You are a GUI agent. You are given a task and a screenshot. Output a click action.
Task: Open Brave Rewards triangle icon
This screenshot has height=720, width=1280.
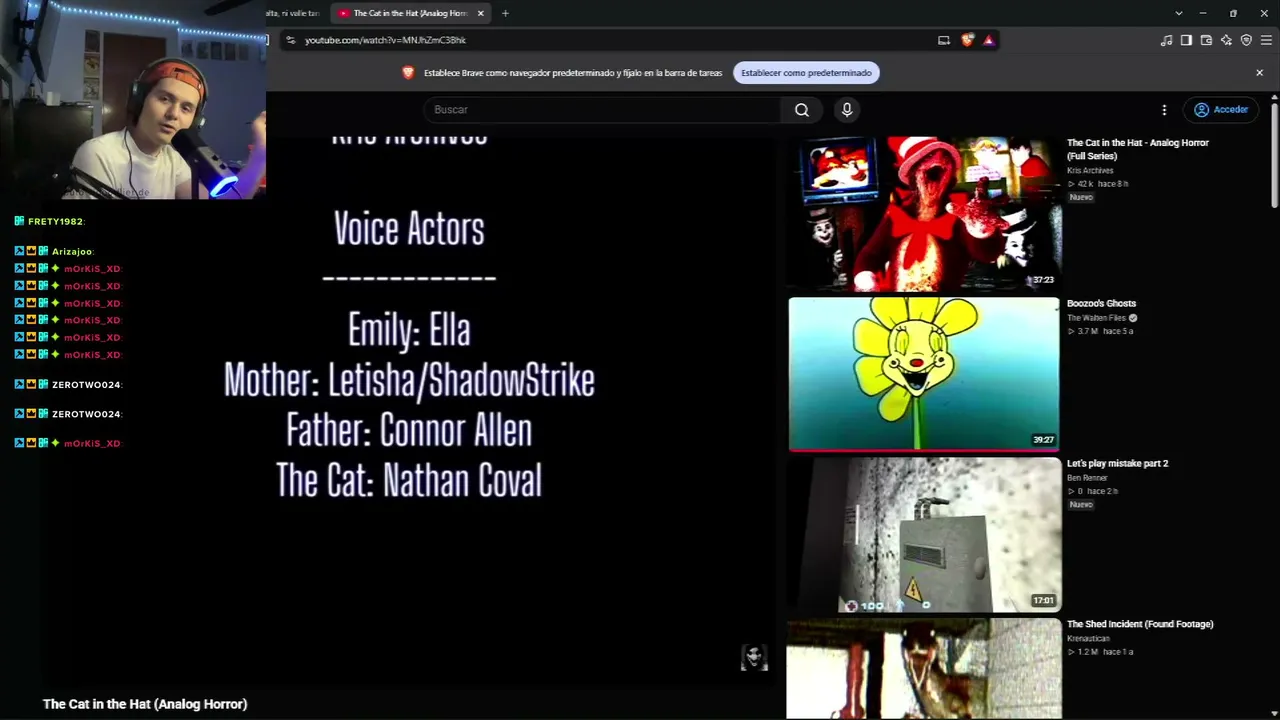[x=988, y=40]
